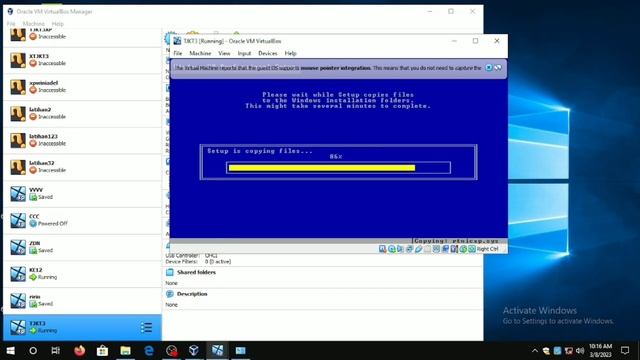
Task: Open File menu in VirtualBox Manager
Action: (11, 24)
